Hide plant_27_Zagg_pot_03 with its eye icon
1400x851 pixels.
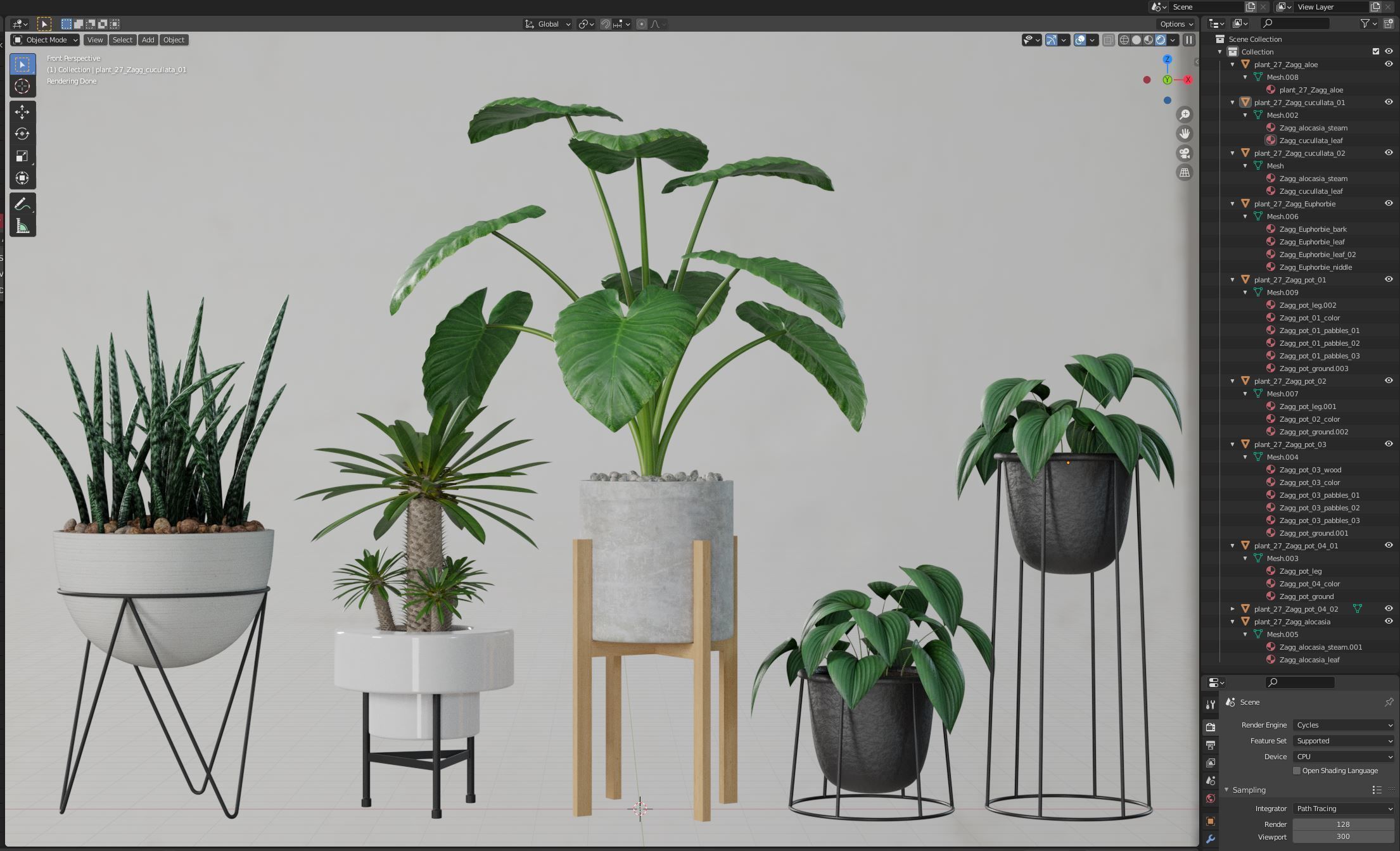point(1389,444)
